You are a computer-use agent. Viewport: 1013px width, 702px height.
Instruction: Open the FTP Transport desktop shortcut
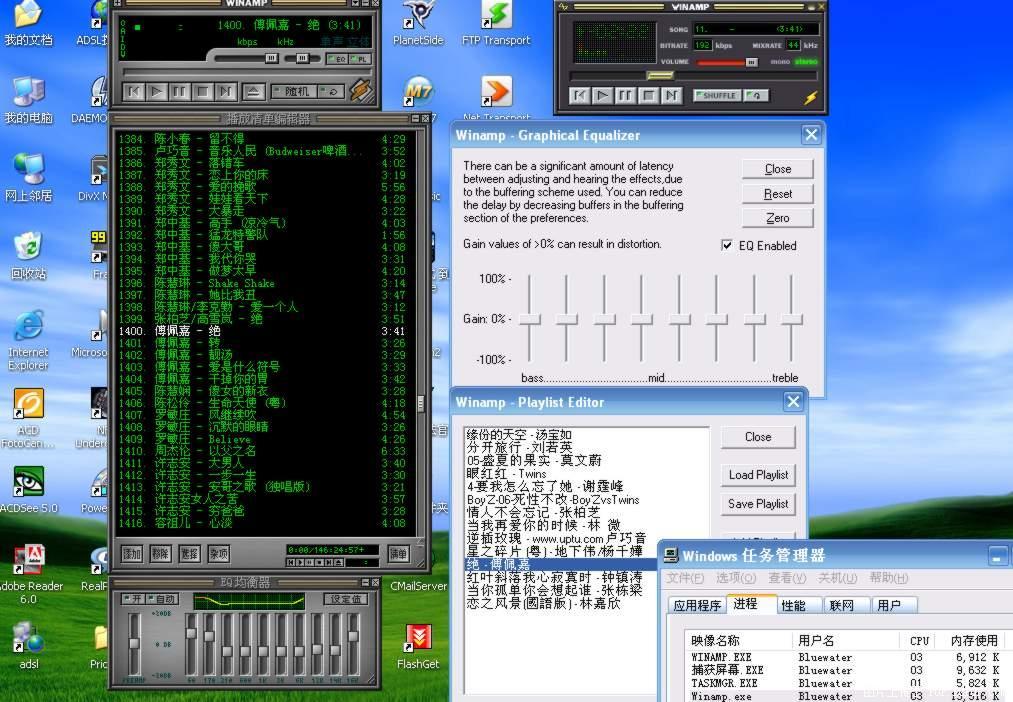click(x=496, y=25)
